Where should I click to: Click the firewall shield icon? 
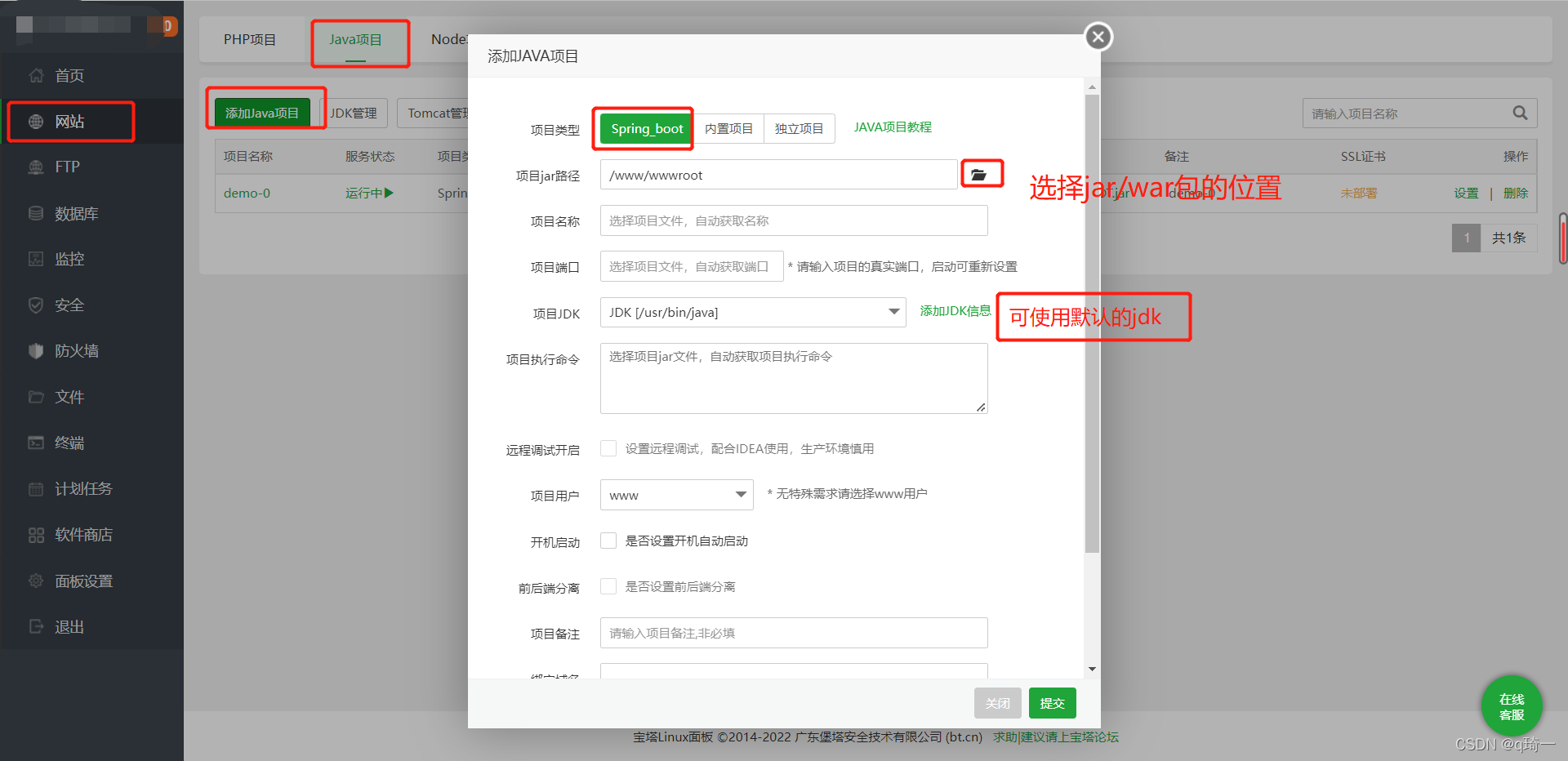point(36,351)
